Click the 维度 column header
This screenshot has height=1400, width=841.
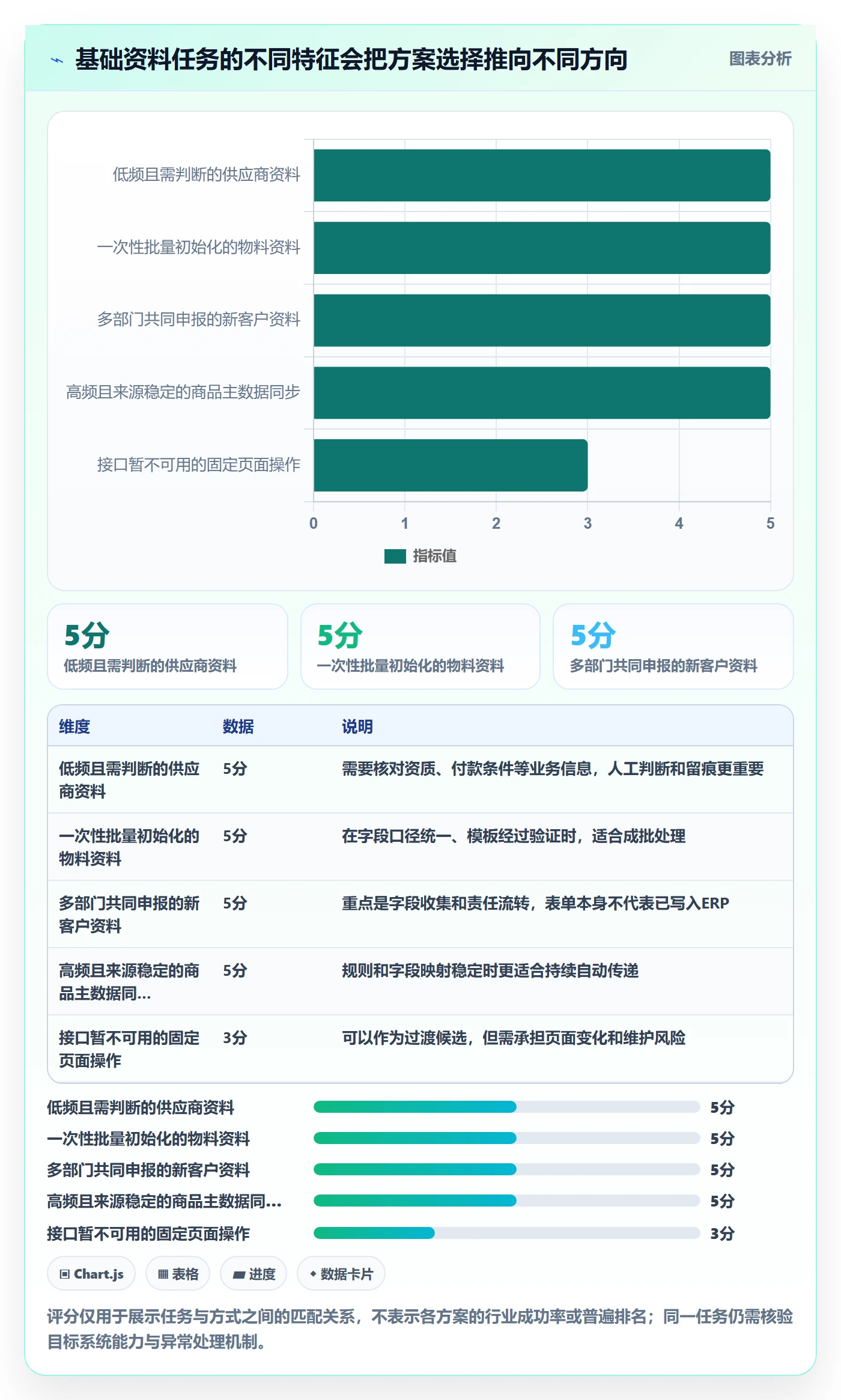pyautogui.click(x=74, y=726)
